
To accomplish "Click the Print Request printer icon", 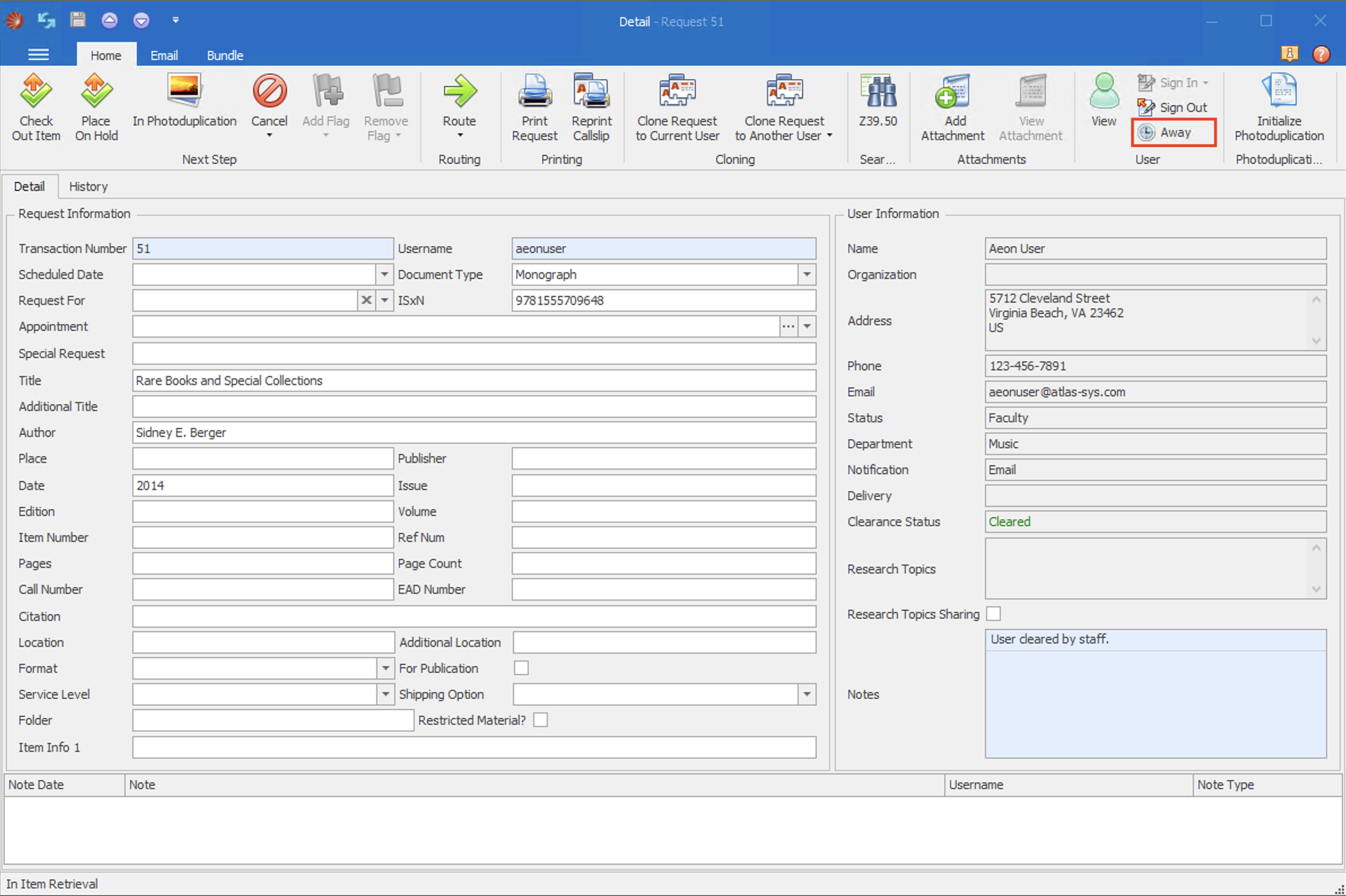I will pyautogui.click(x=534, y=91).
